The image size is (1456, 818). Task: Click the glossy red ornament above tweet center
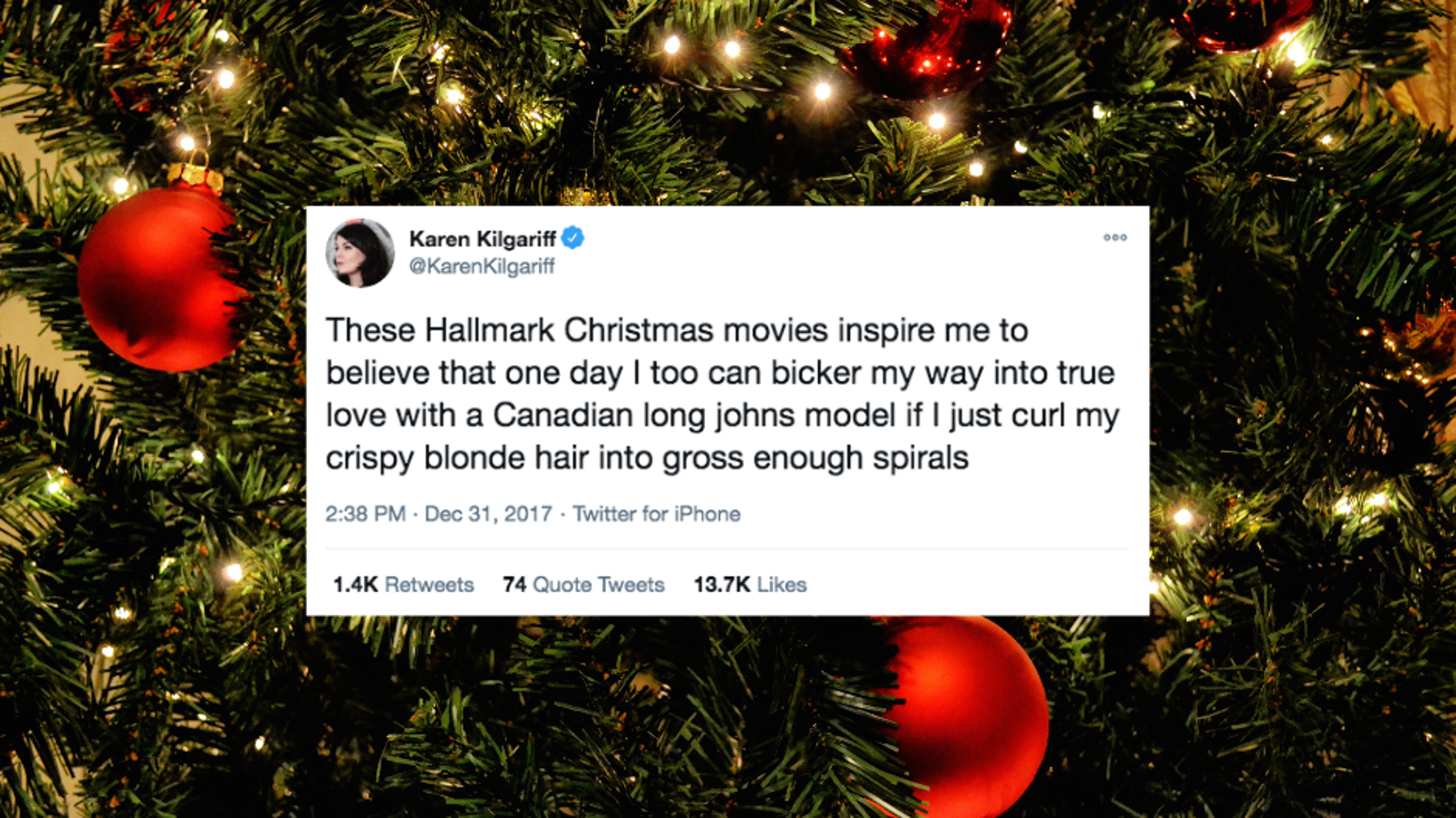[925, 49]
